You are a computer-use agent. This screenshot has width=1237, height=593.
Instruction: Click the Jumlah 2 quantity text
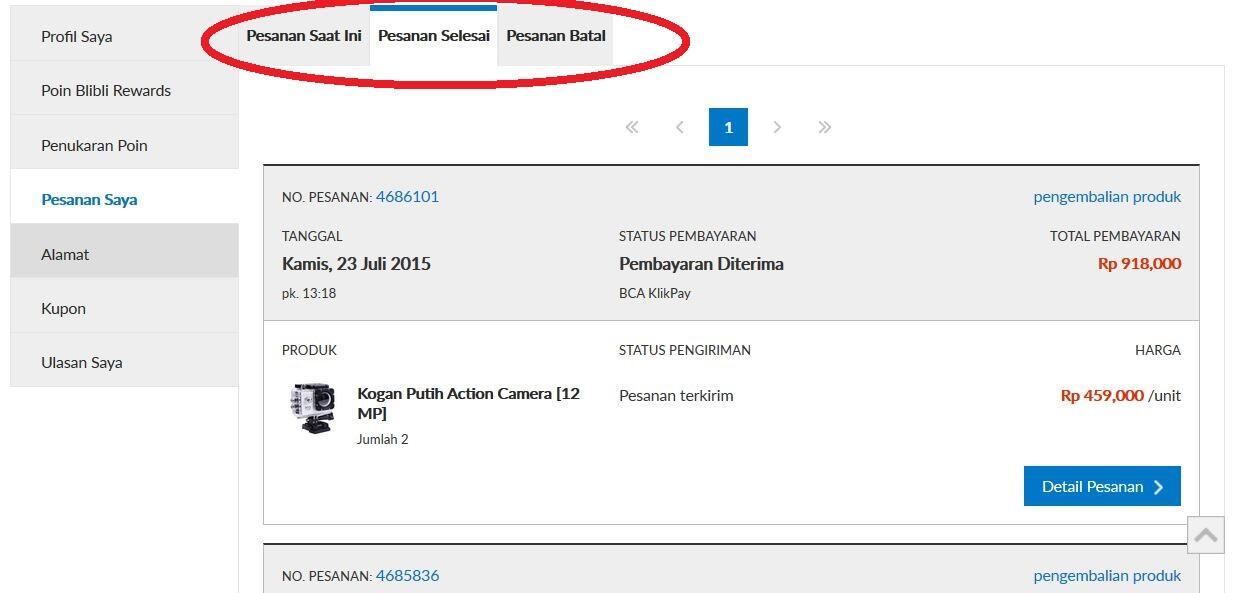point(383,439)
